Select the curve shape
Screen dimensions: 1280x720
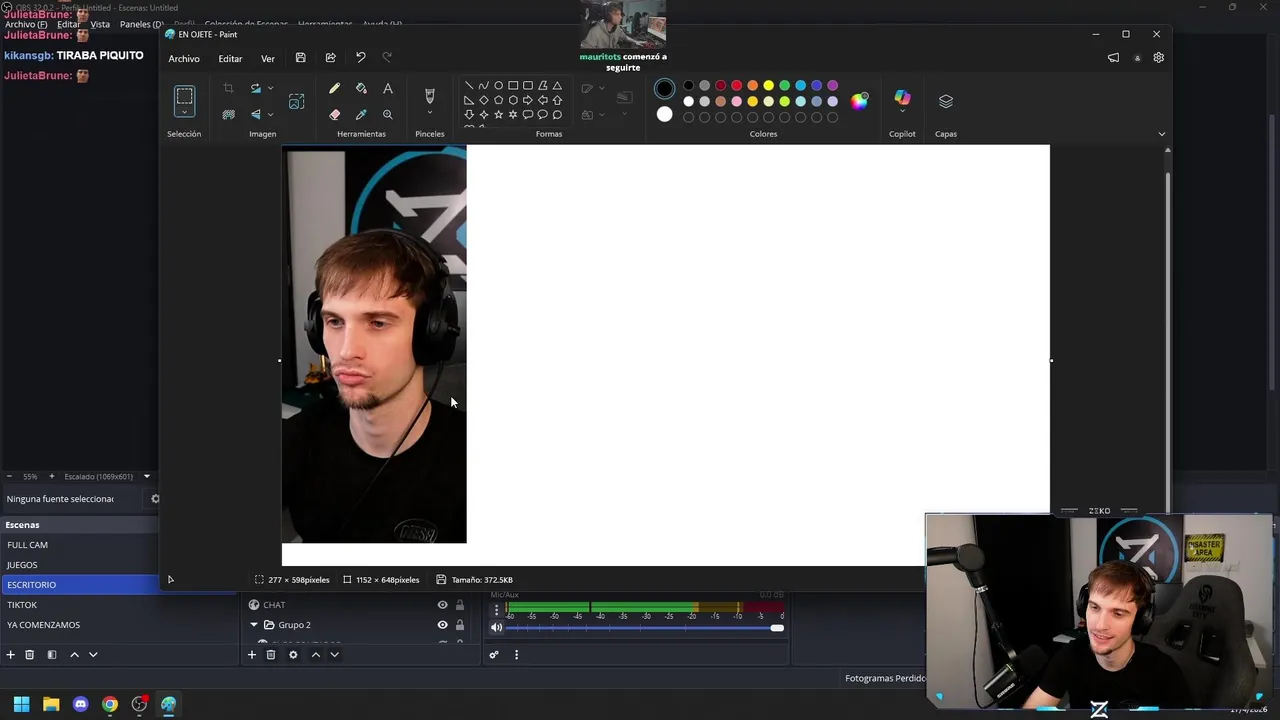click(x=483, y=85)
